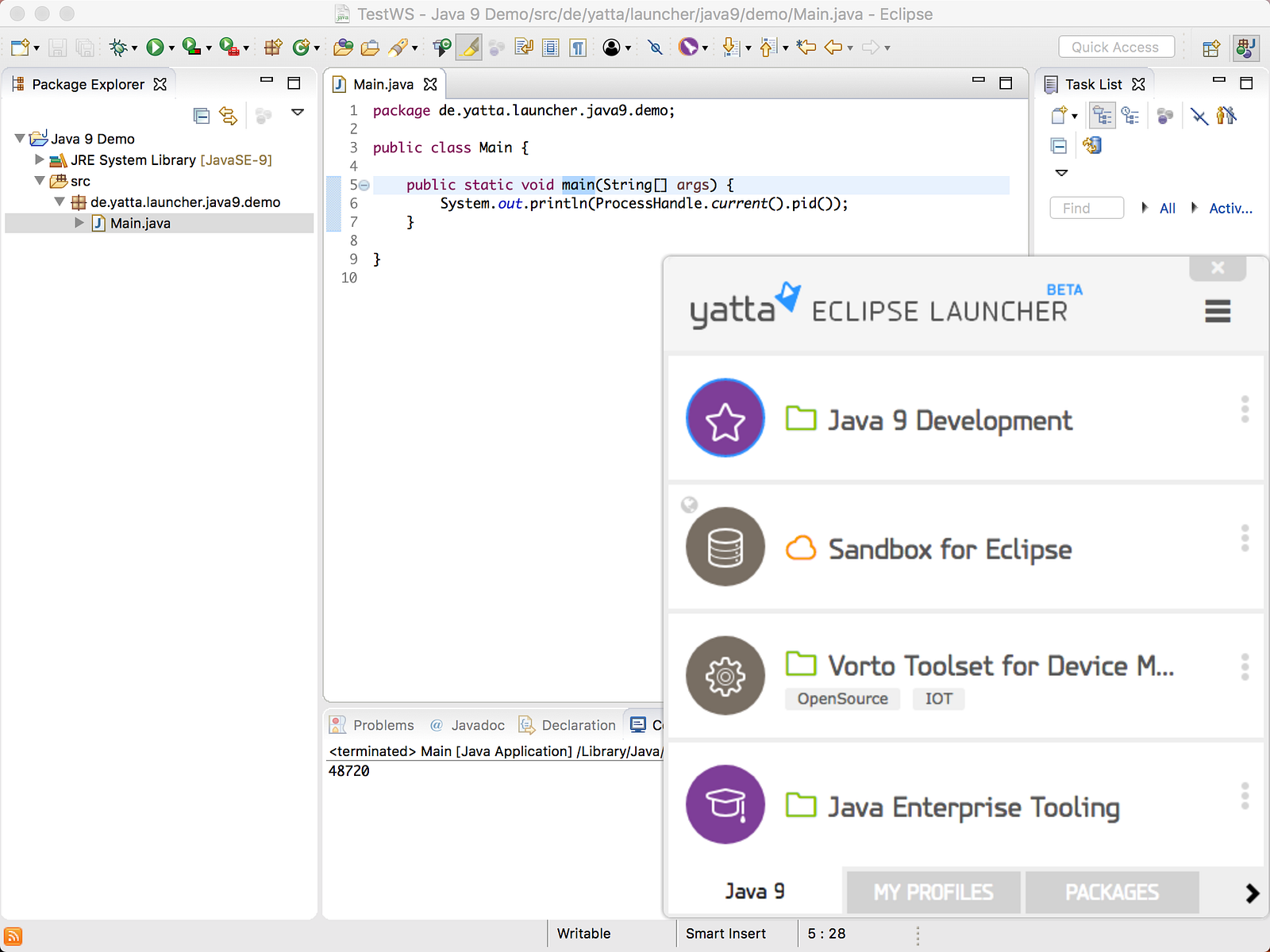
Task: Click the Find field in Task List
Action: pos(1086,208)
